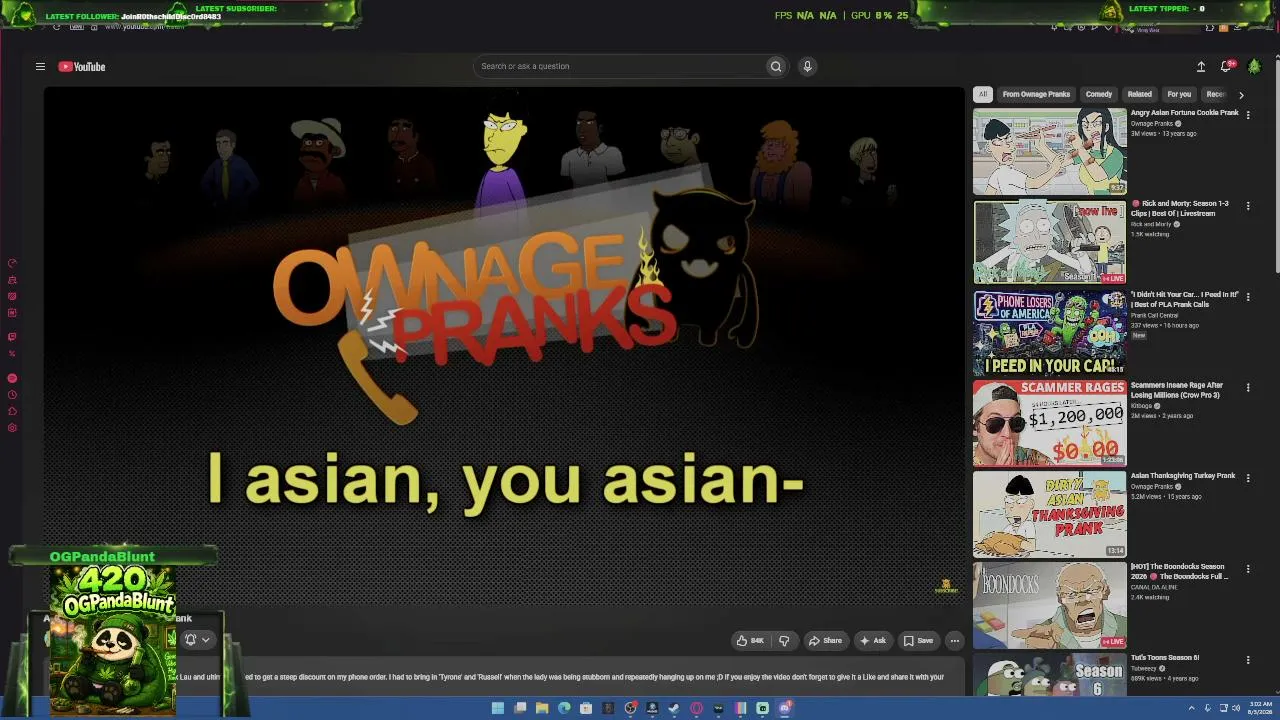Select the For you filter chip

coord(1180,94)
